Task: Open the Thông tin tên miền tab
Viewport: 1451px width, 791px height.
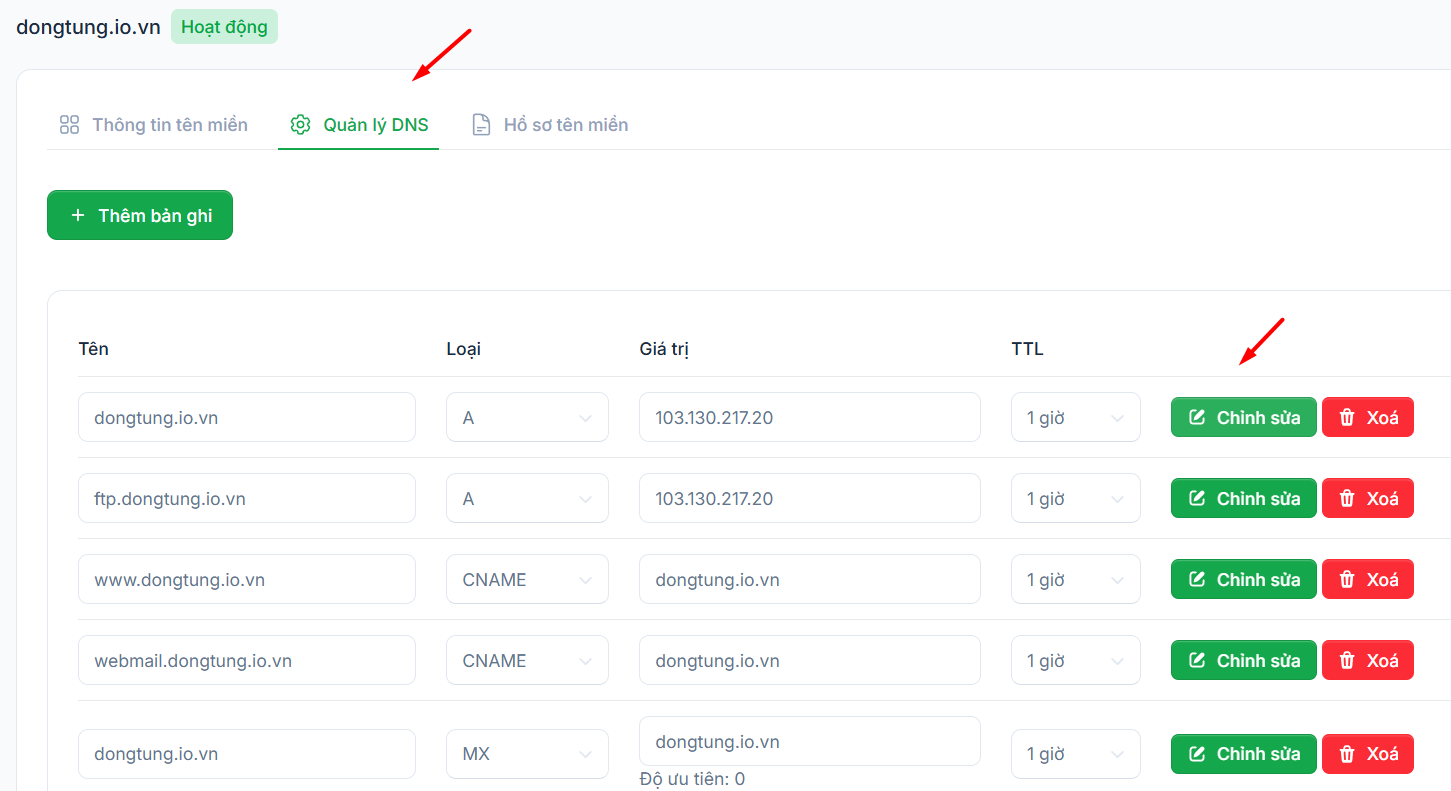Action: coord(153,125)
